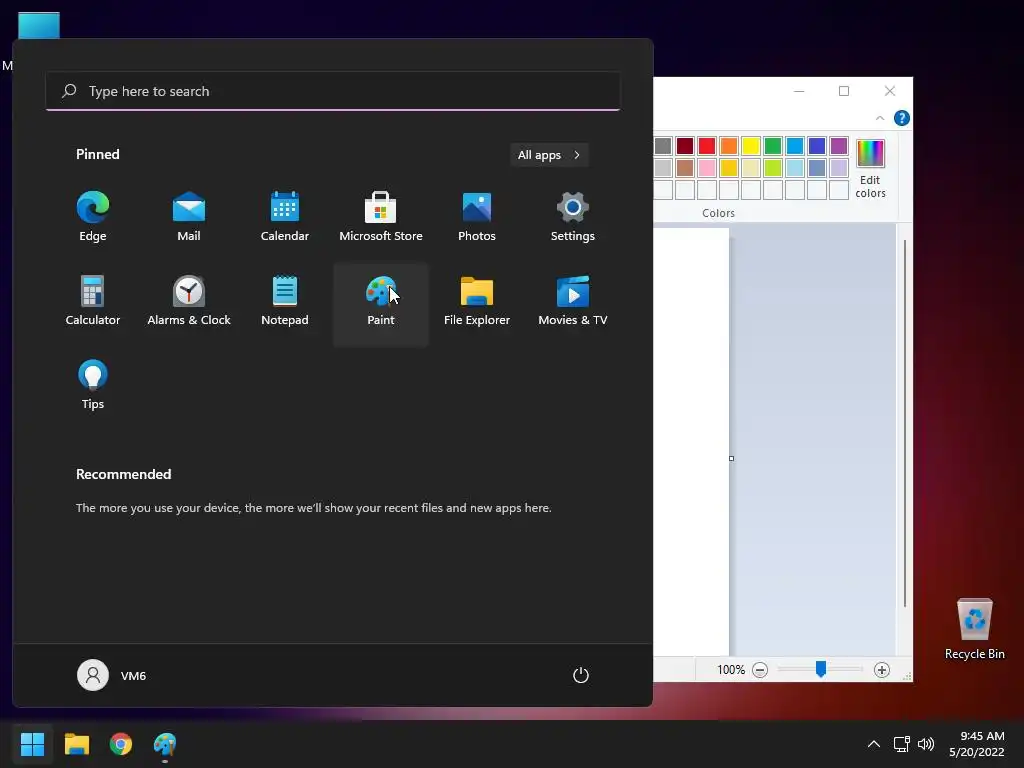
Task: Launch Notepad
Action: coord(285,301)
